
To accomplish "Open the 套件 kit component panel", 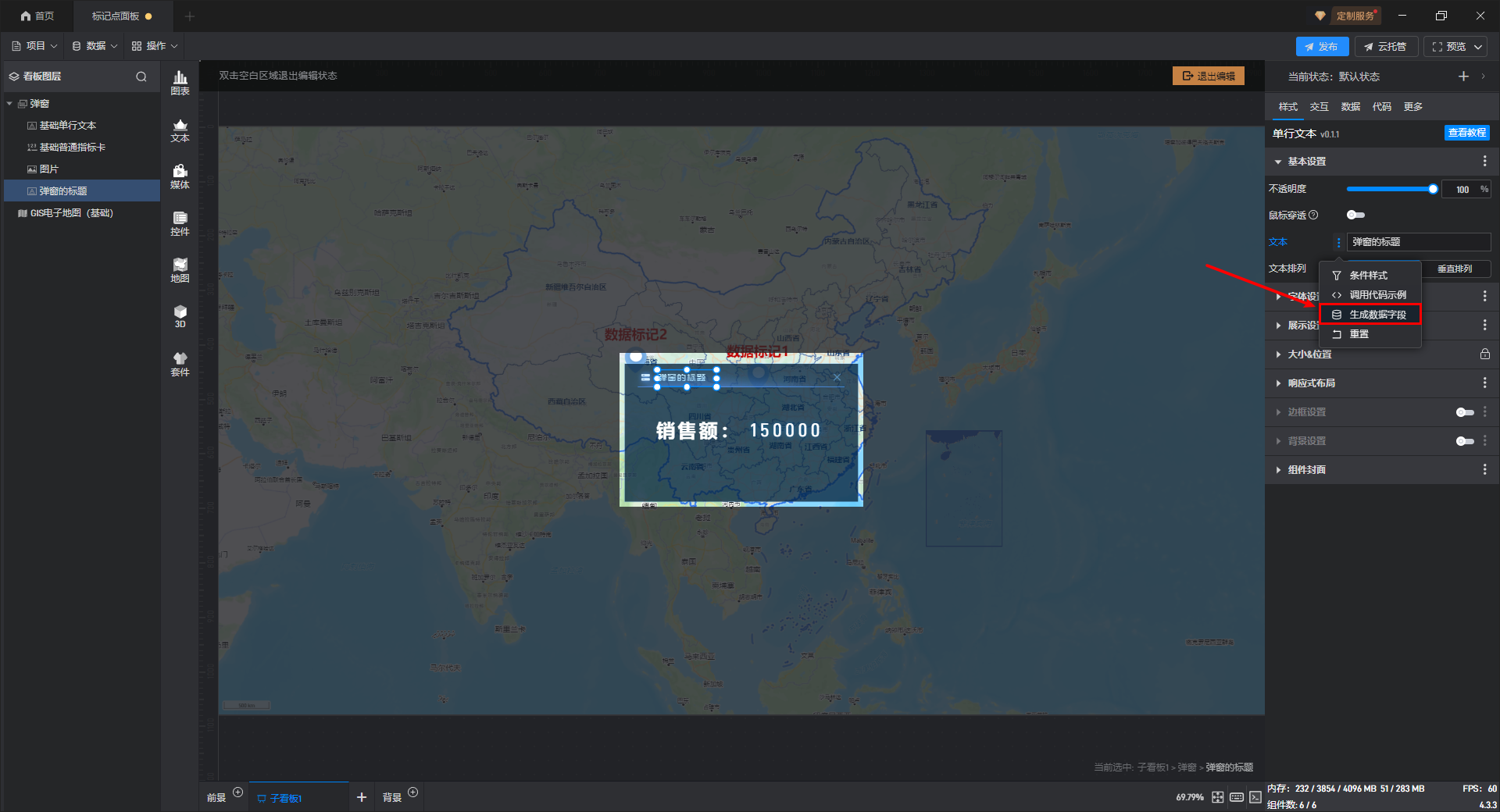I will click(180, 364).
